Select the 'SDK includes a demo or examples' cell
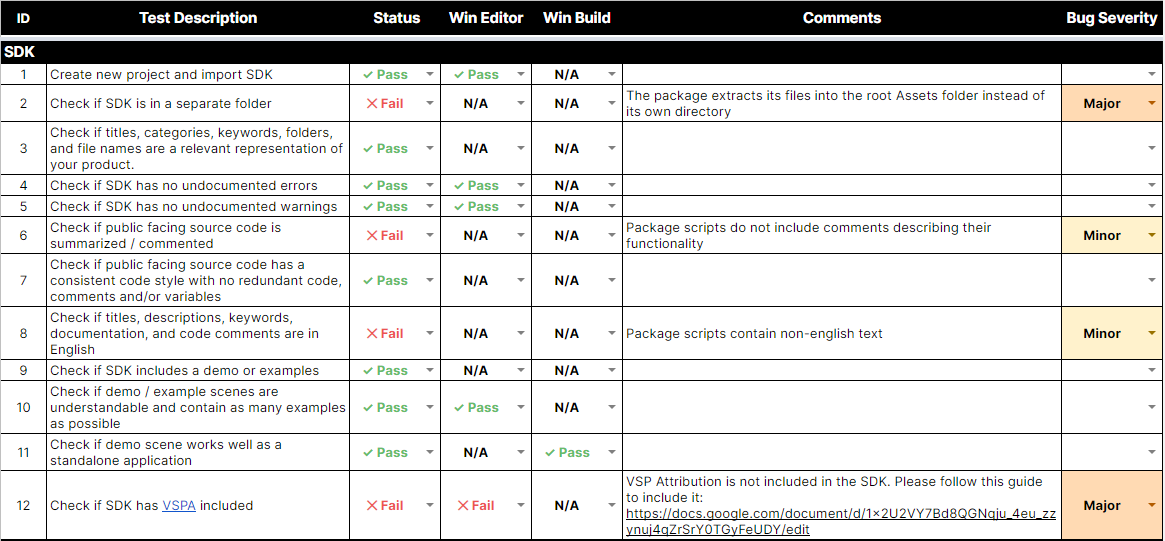Image resolution: width=1165 pixels, height=541 pixels. (x=185, y=371)
